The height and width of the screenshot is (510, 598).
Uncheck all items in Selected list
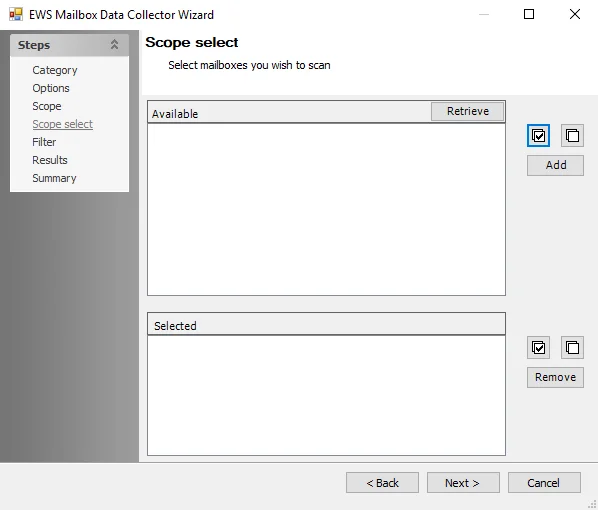572,348
